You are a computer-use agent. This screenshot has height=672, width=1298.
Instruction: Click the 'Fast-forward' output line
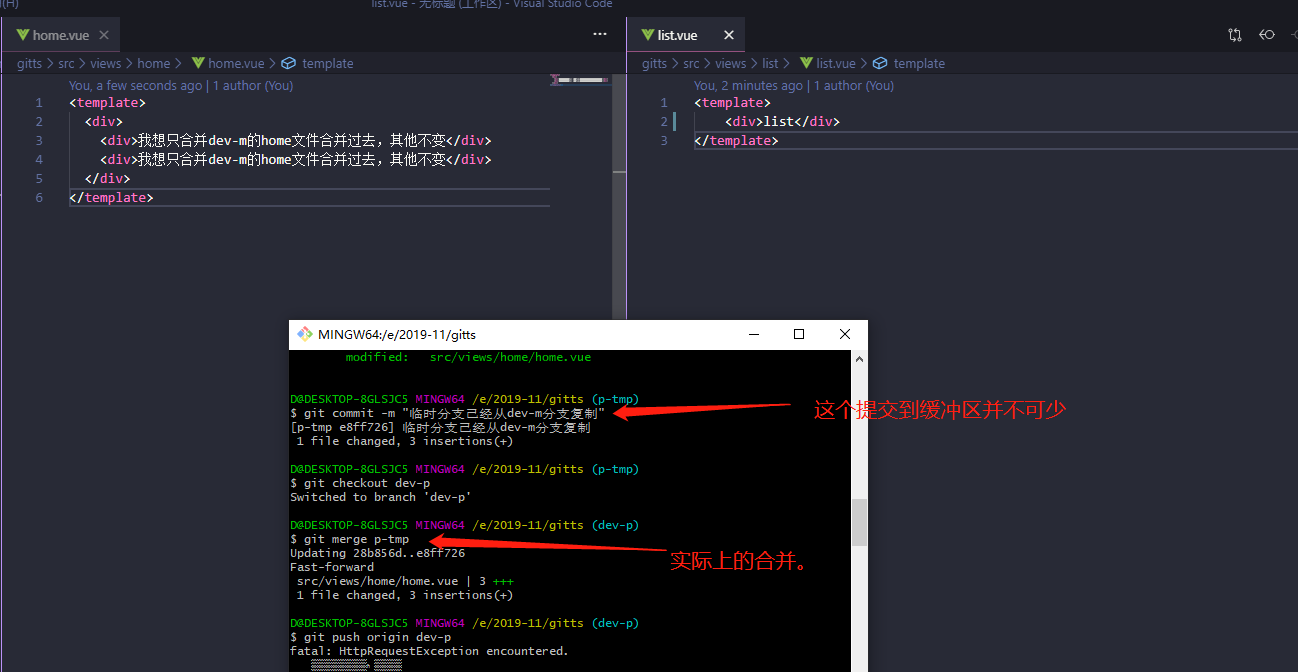332,567
